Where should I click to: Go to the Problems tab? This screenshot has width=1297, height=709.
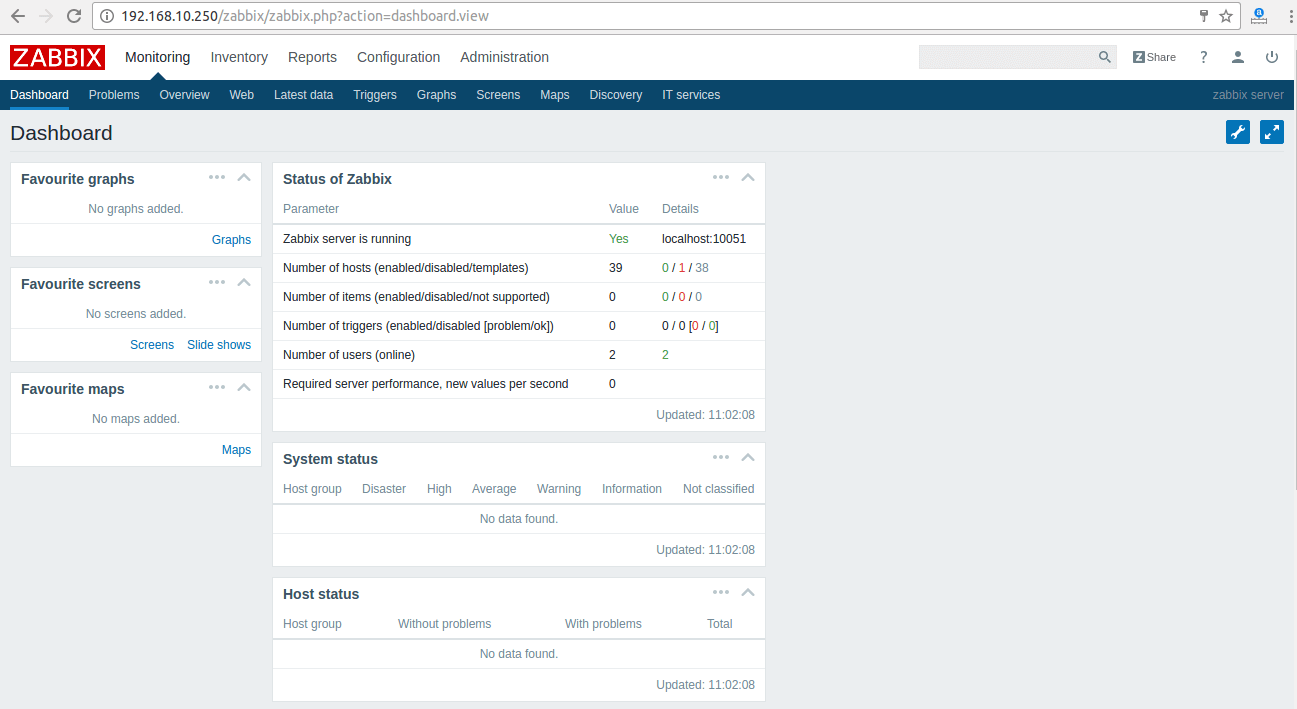pyautogui.click(x=114, y=95)
